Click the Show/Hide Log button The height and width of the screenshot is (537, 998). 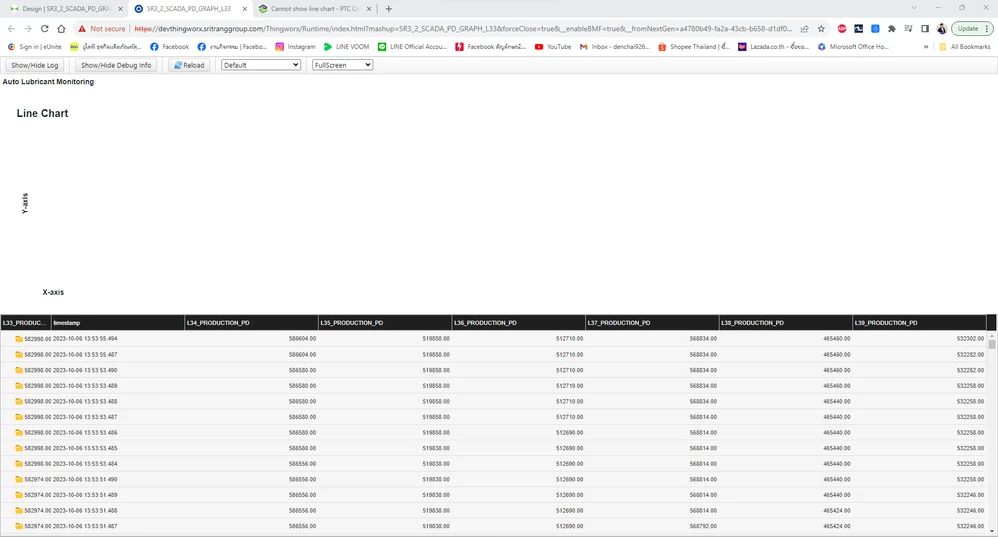pos(34,65)
